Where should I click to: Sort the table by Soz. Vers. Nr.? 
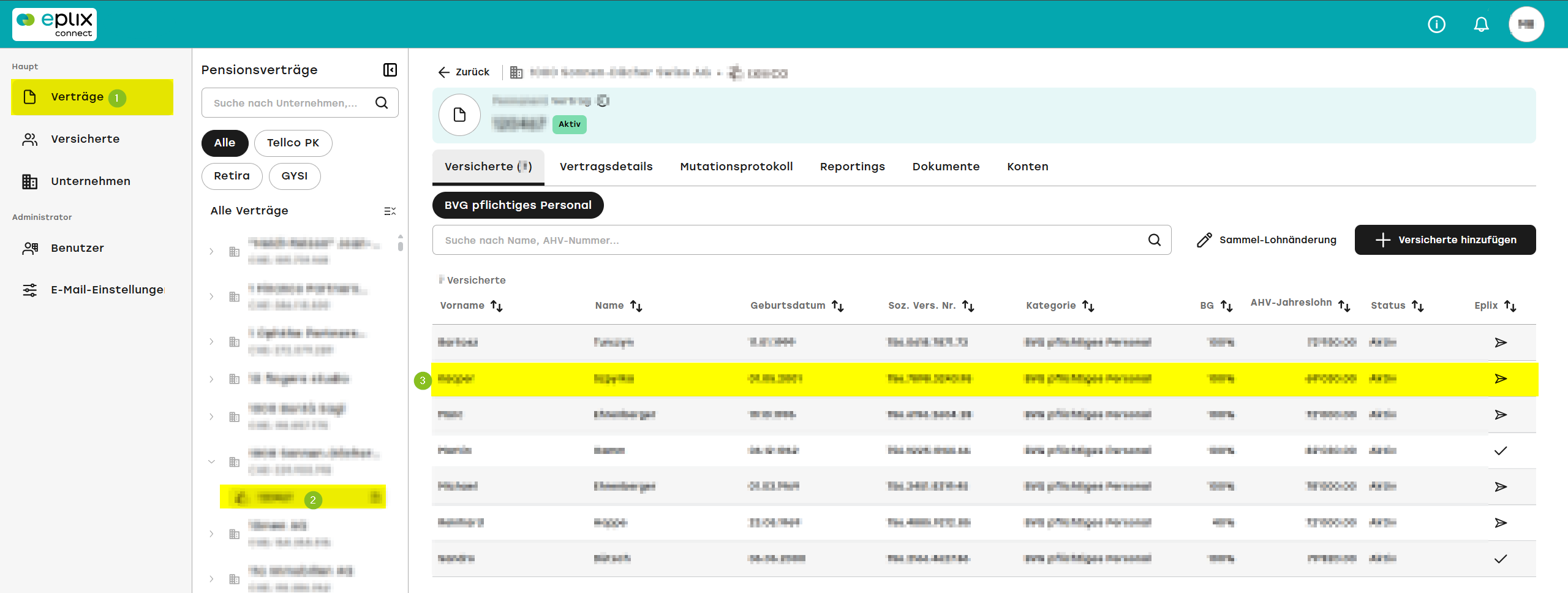point(968,306)
